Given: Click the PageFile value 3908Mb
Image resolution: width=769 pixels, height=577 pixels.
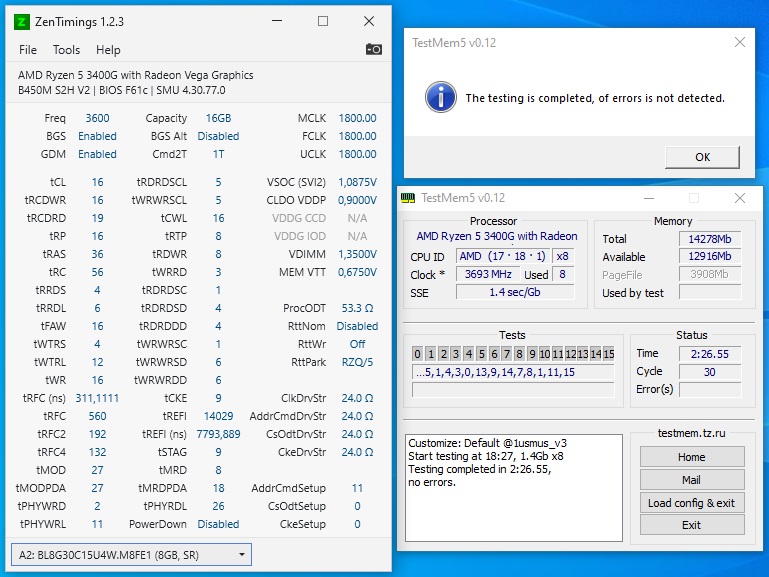Looking at the screenshot, I should coord(710,275).
